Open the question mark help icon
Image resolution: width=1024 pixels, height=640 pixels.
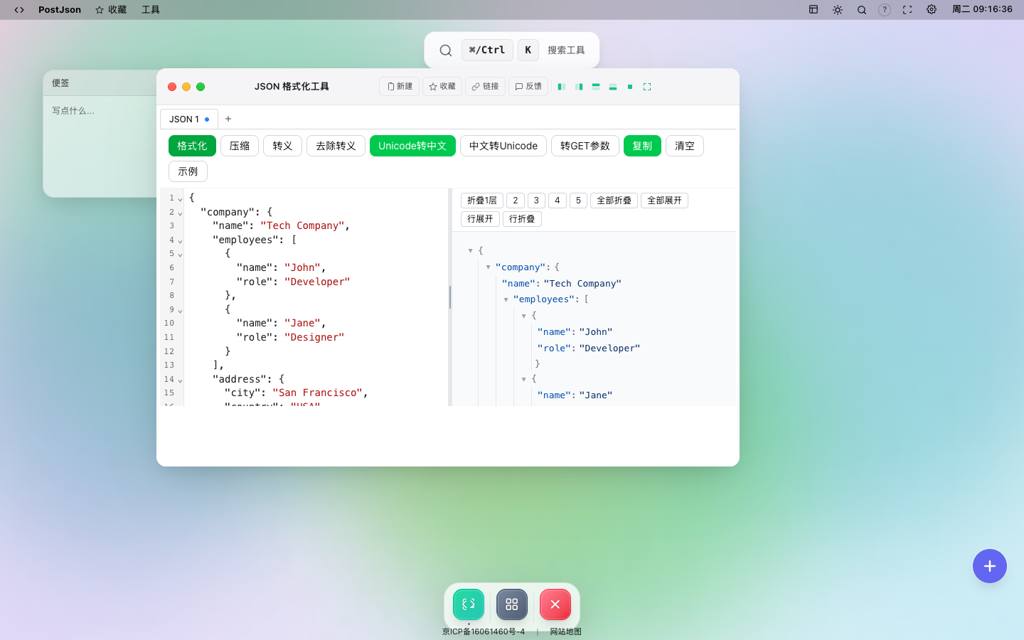click(x=884, y=10)
